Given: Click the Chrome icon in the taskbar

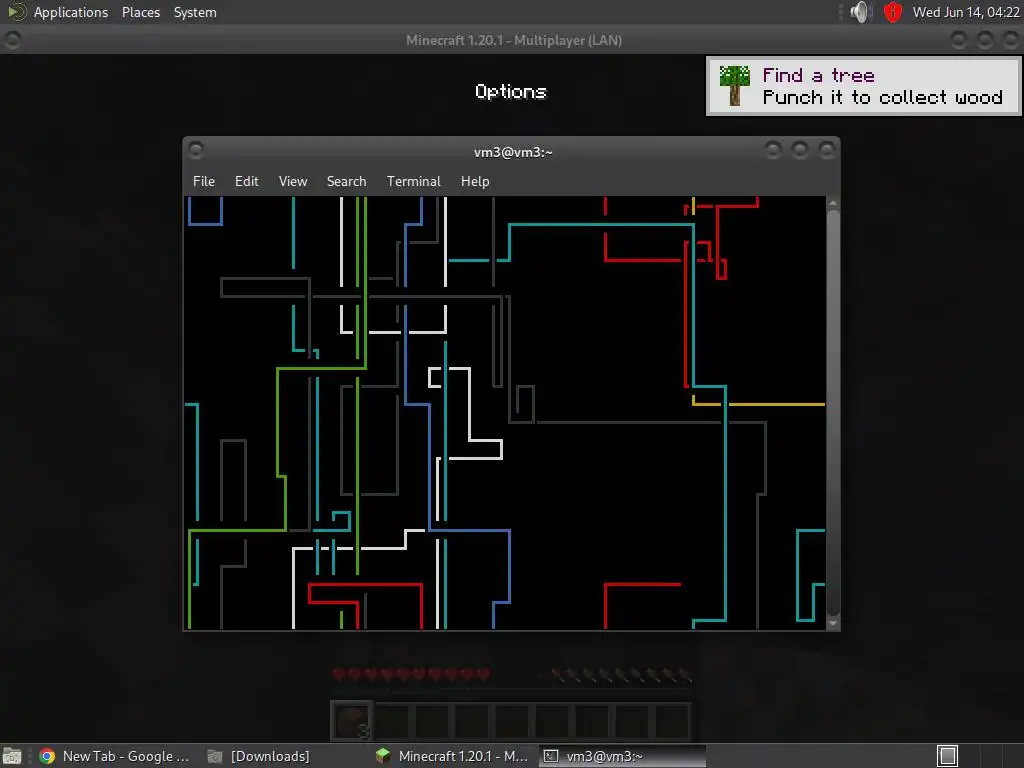Looking at the screenshot, I should (x=47, y=756).
